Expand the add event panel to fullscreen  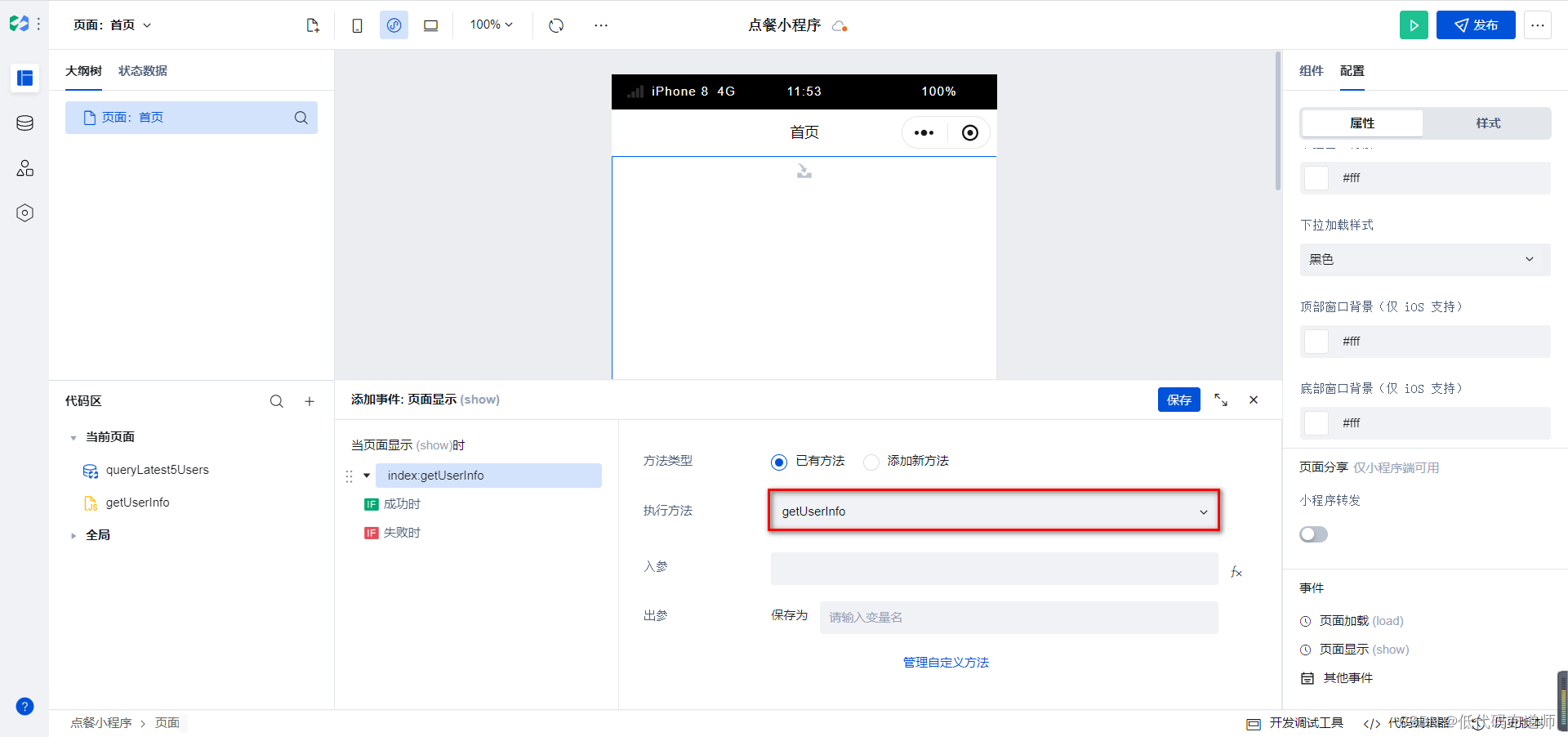1221,400
